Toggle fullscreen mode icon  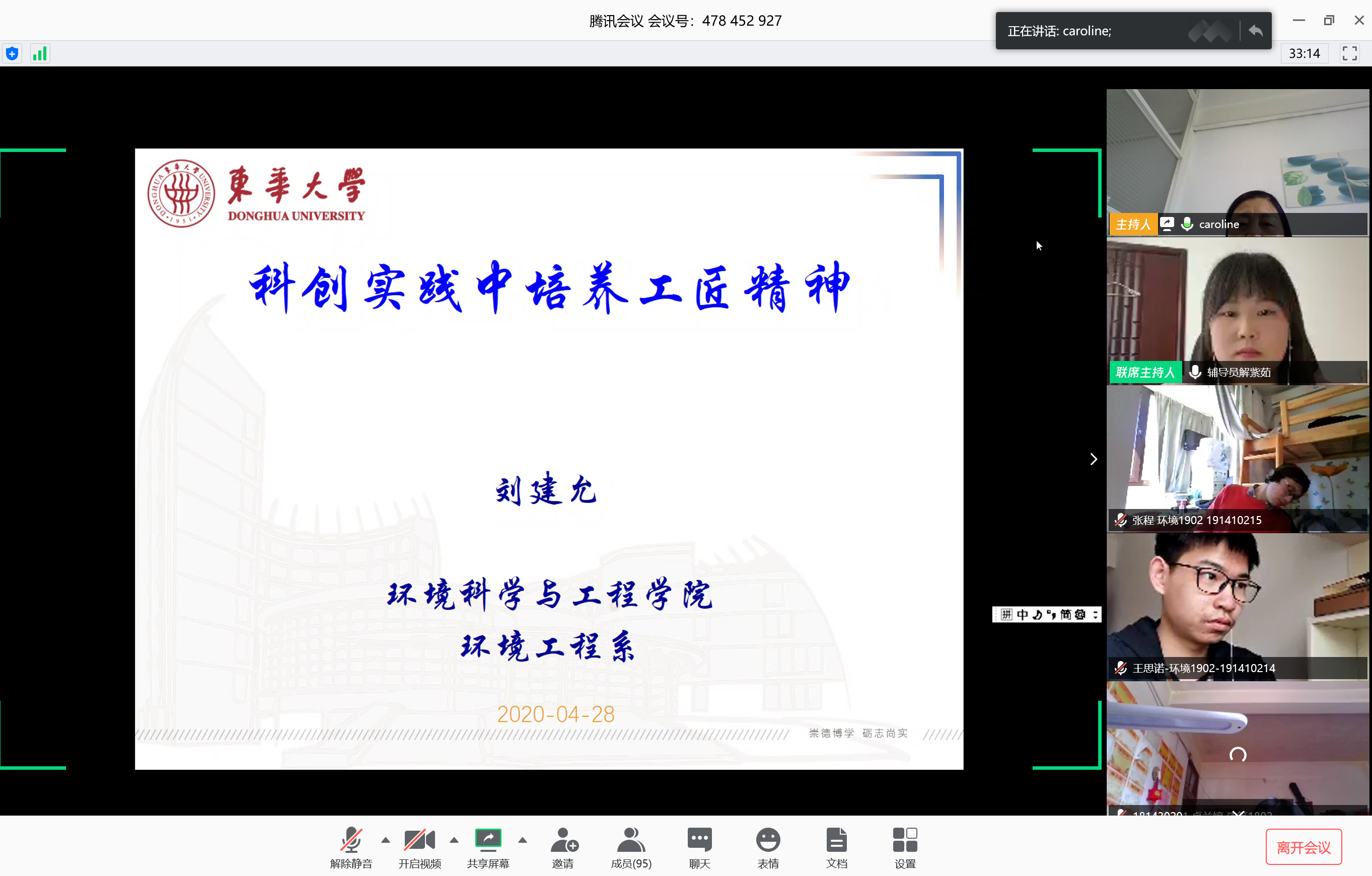click(x=1349, y=53)
